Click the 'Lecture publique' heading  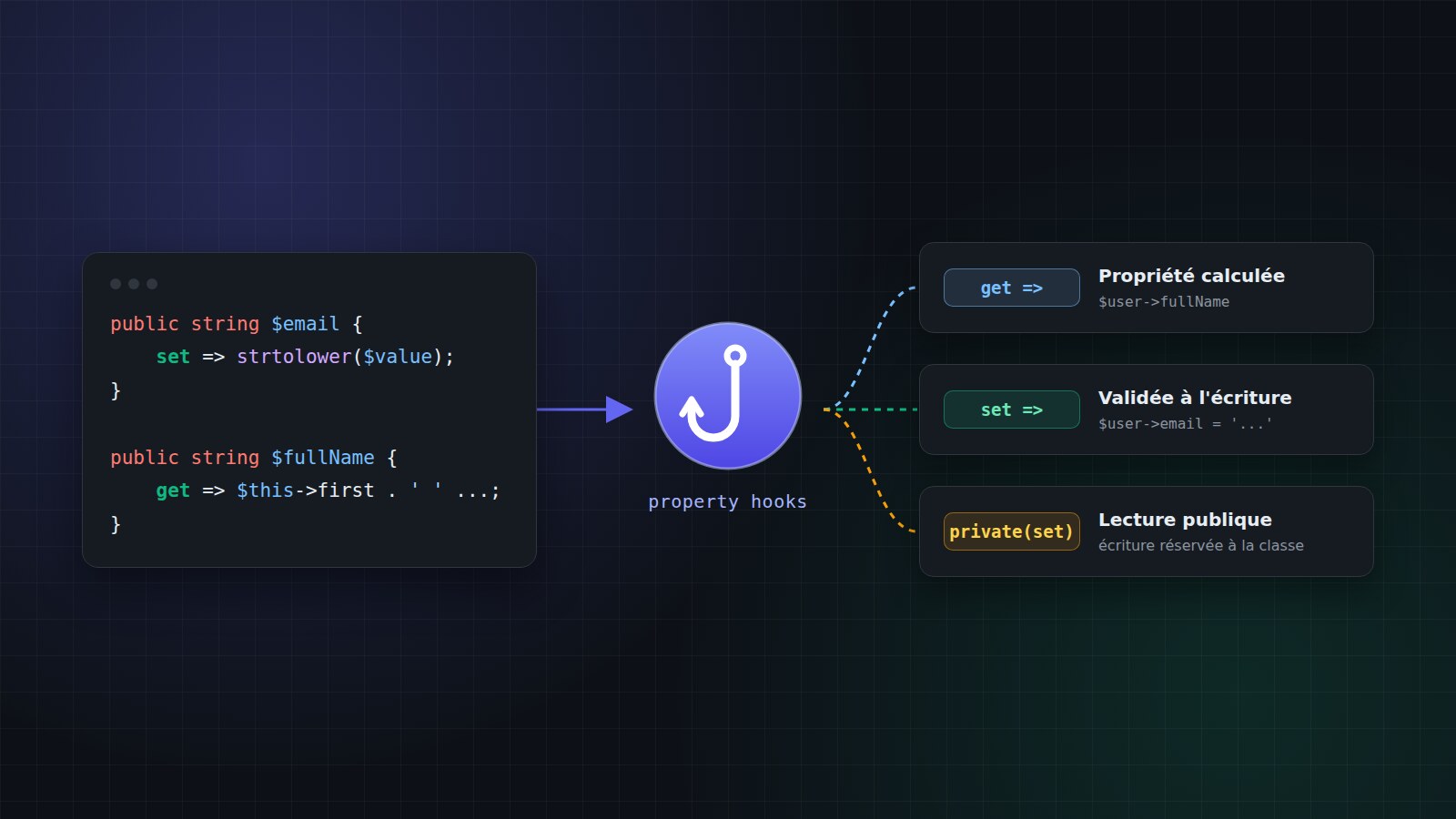tap(1185, 520)
